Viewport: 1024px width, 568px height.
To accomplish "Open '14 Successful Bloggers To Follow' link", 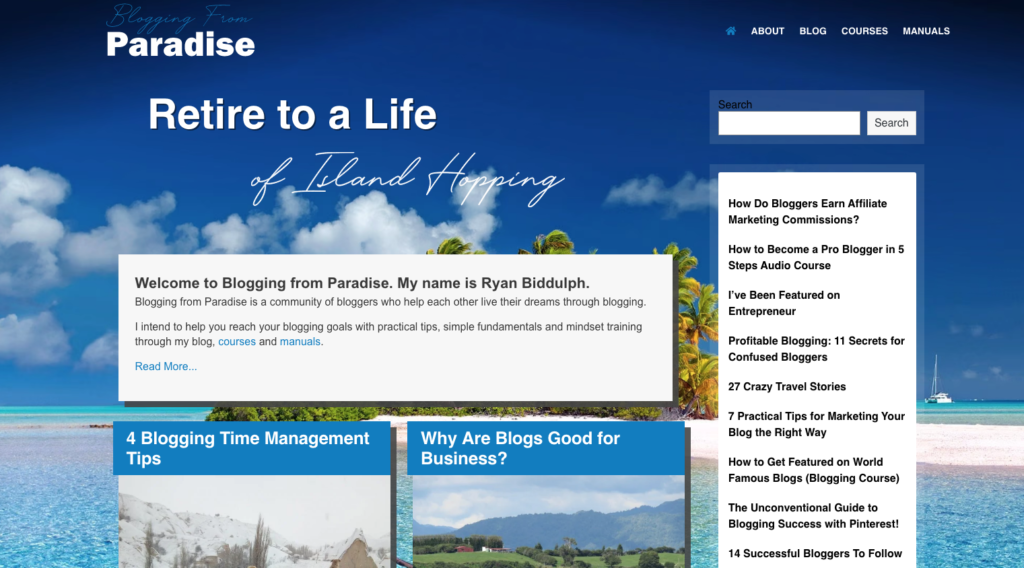I will 815,554.
